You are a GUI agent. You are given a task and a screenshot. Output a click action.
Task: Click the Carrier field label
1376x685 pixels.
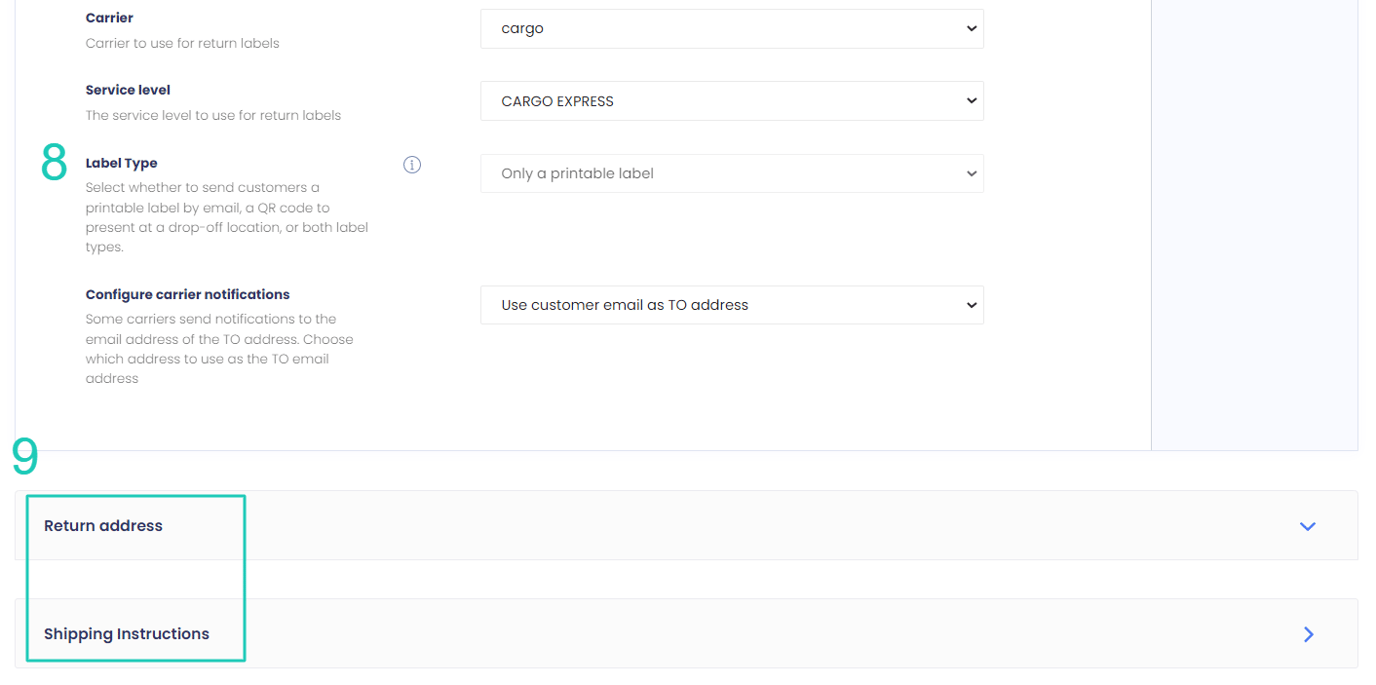[109, 18]
